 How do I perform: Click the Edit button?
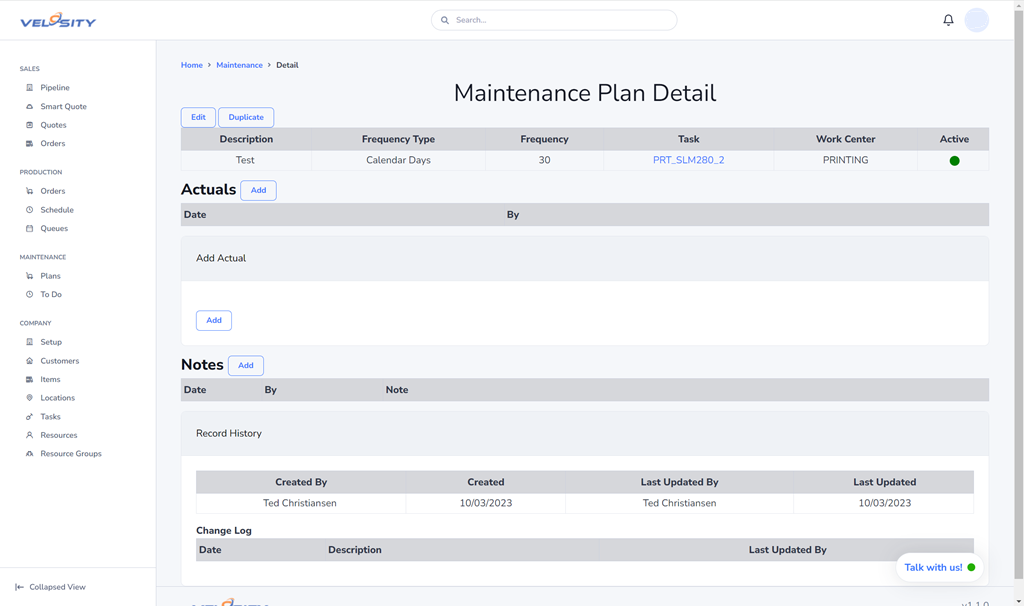click(x=198, y=117)
